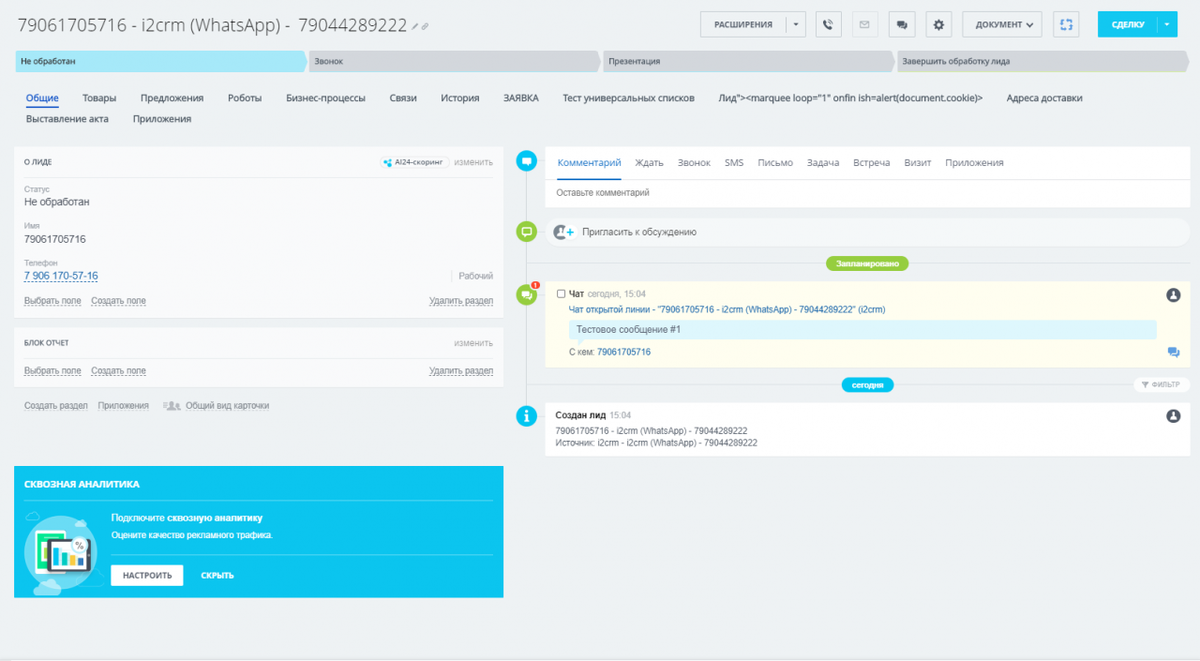Open the chat bubbles icon in header
The height and width of the screenshot is (661, 1200).
point(902,24)
